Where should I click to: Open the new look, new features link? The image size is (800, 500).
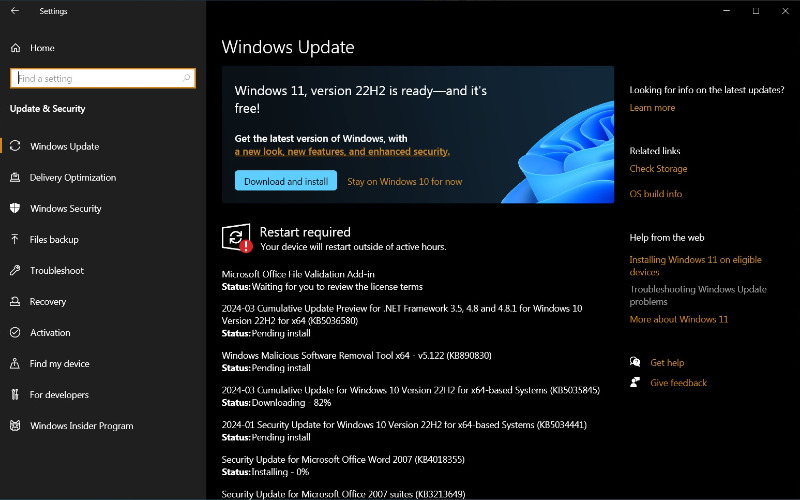tap(342, 152)
